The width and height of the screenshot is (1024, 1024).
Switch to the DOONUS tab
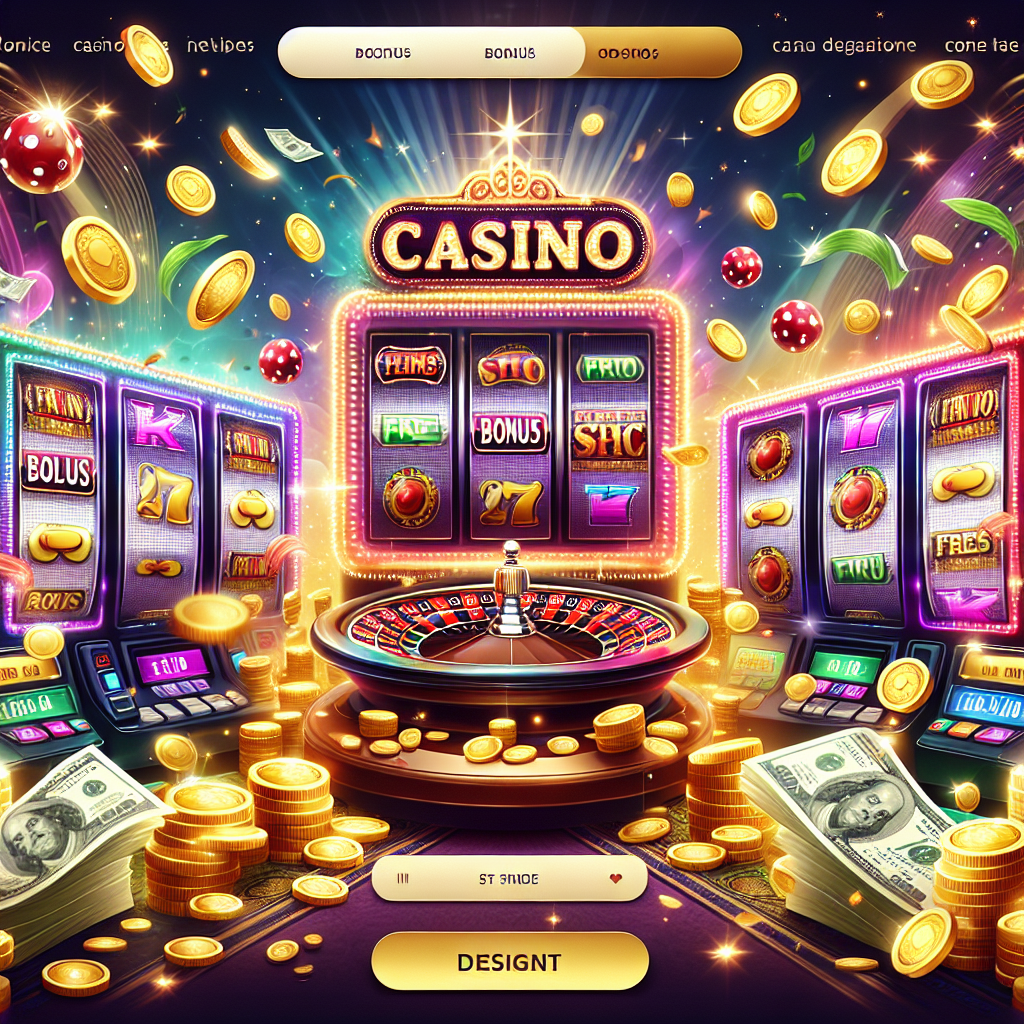[383, 53]
